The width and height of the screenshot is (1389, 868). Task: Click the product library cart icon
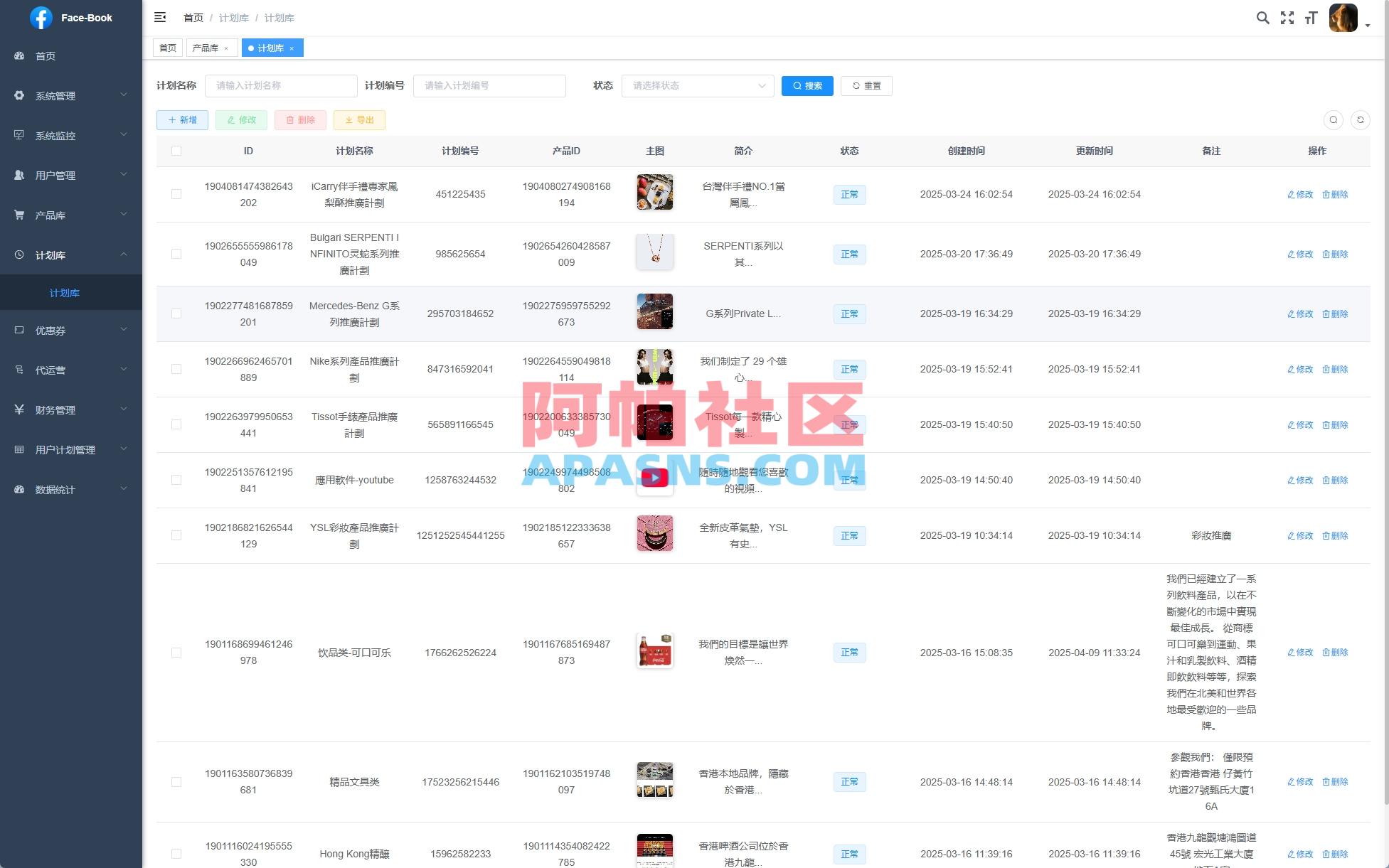coord(19,215)
